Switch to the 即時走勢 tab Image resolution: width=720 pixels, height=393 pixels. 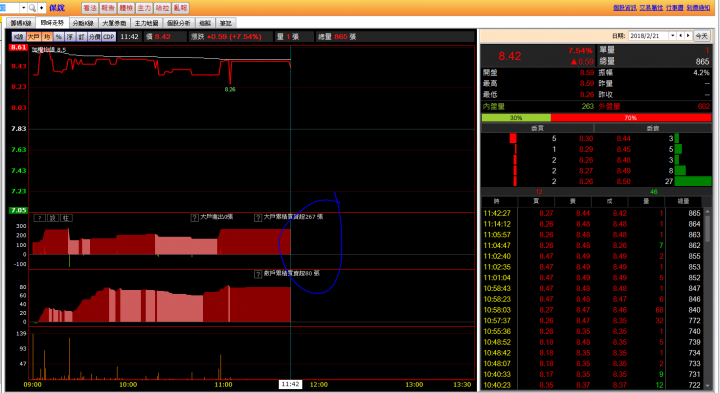(x=52, y=22)
